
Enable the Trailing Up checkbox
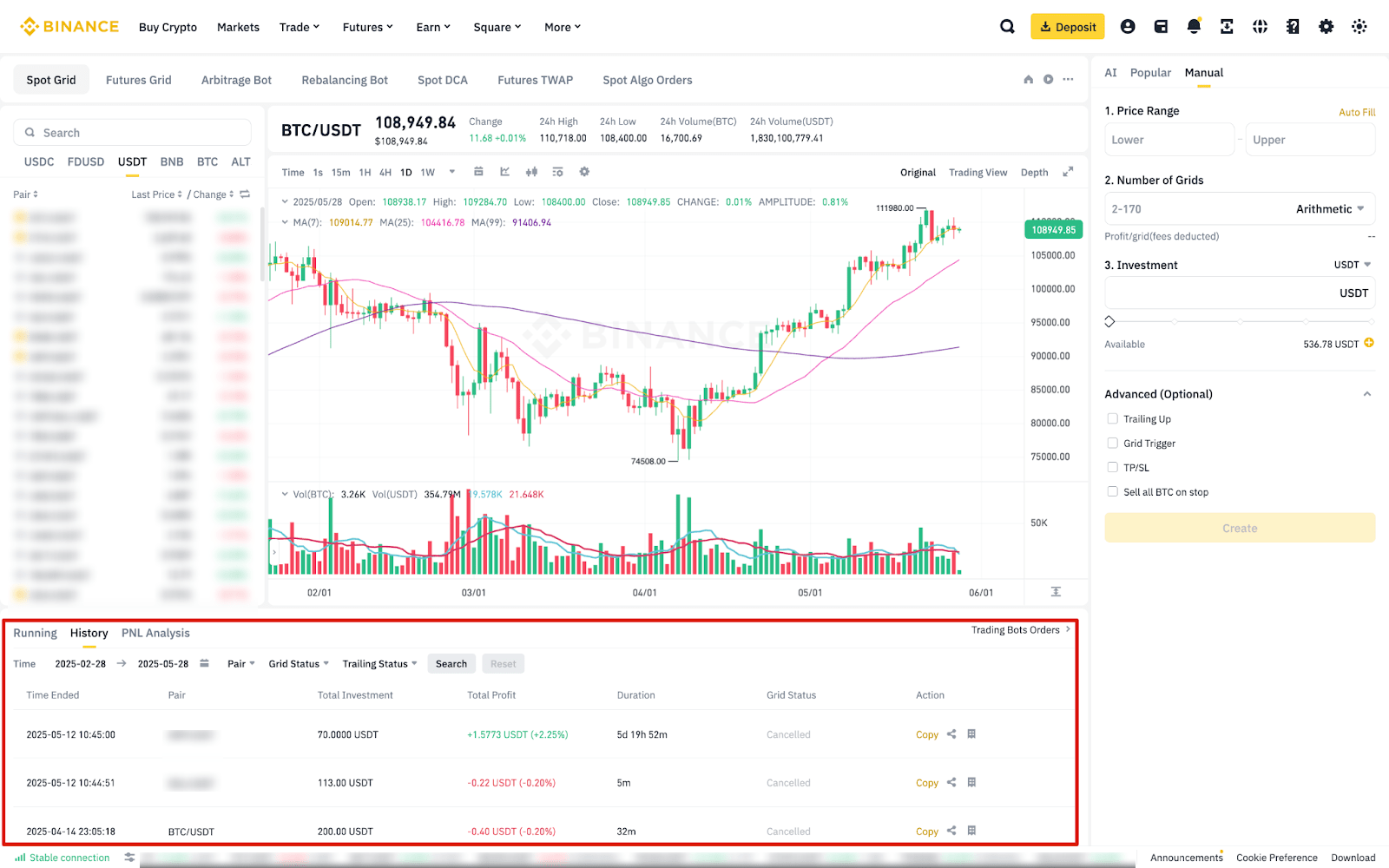1113,418
